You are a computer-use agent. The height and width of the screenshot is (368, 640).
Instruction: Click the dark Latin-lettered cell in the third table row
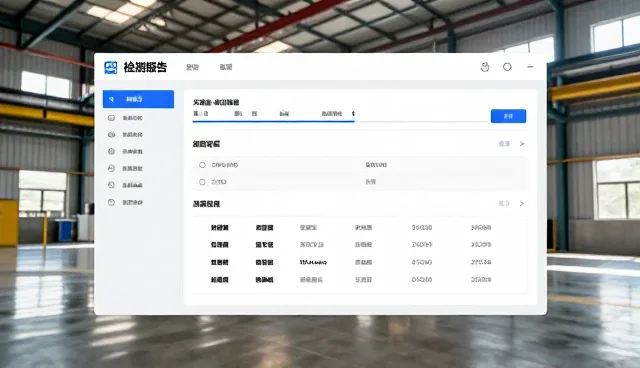click(313, 262)
